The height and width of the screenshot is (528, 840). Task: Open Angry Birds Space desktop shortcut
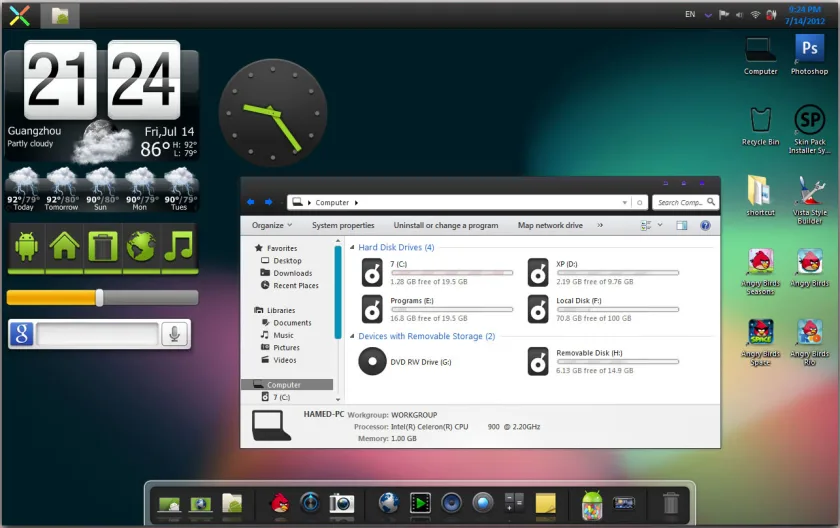click(760, 342)
